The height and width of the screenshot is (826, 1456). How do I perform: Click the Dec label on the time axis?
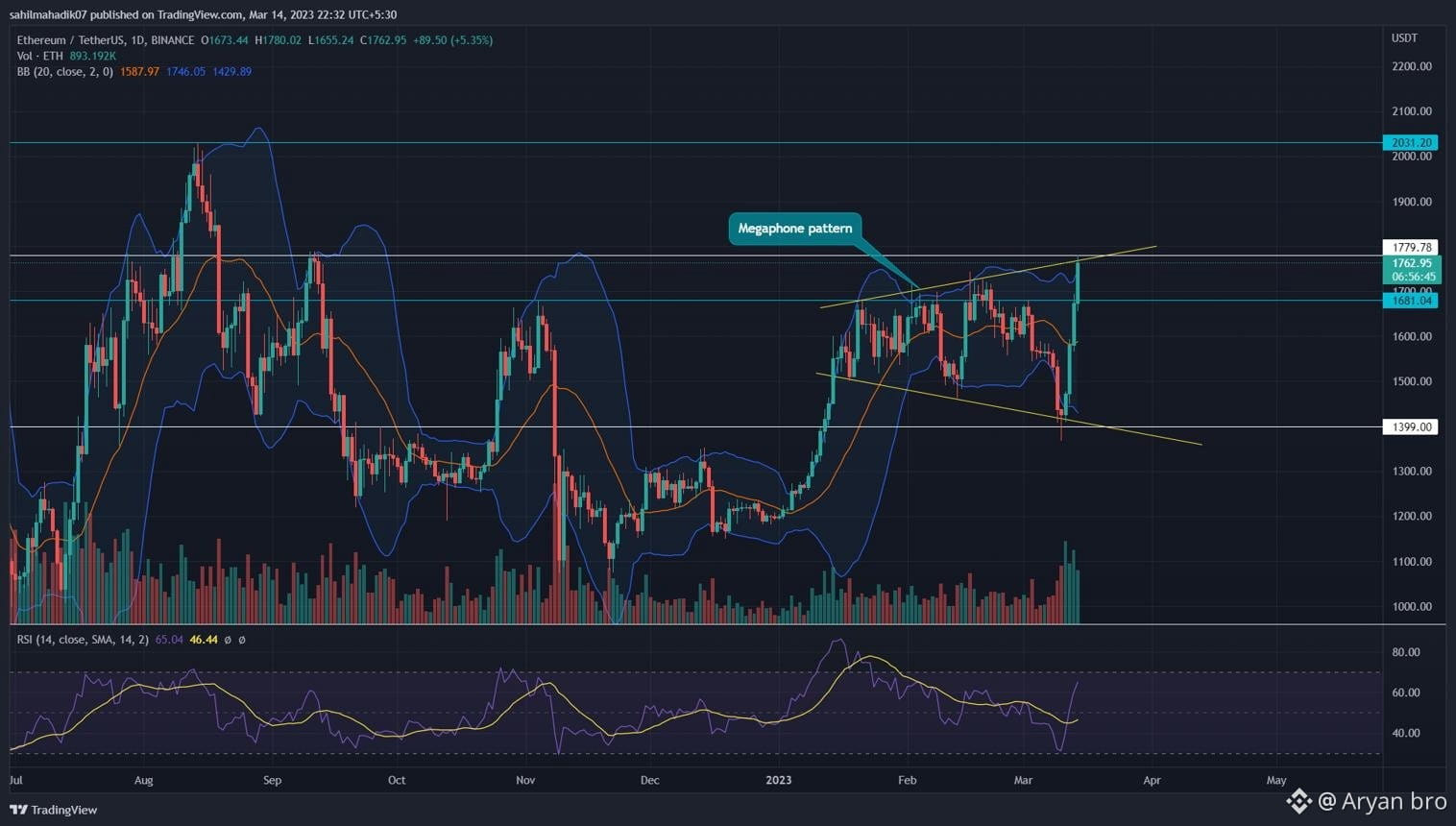click(x=650, y=780)
